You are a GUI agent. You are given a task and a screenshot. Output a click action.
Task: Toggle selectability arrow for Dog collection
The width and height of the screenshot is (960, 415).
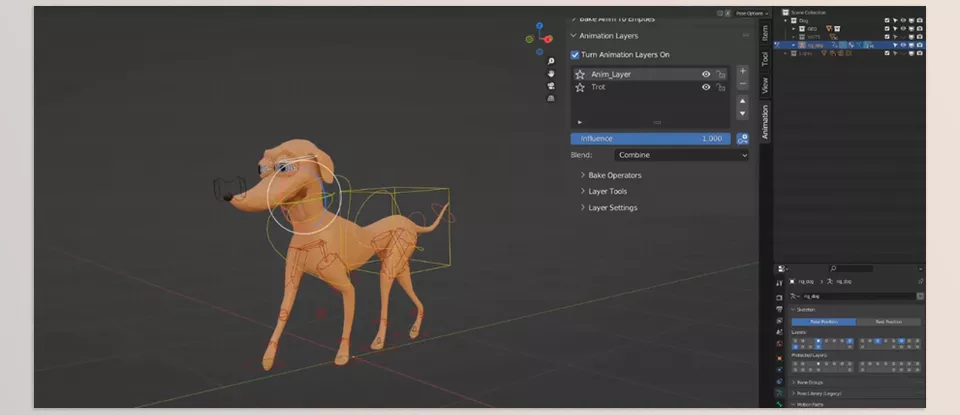pos(895,20)
